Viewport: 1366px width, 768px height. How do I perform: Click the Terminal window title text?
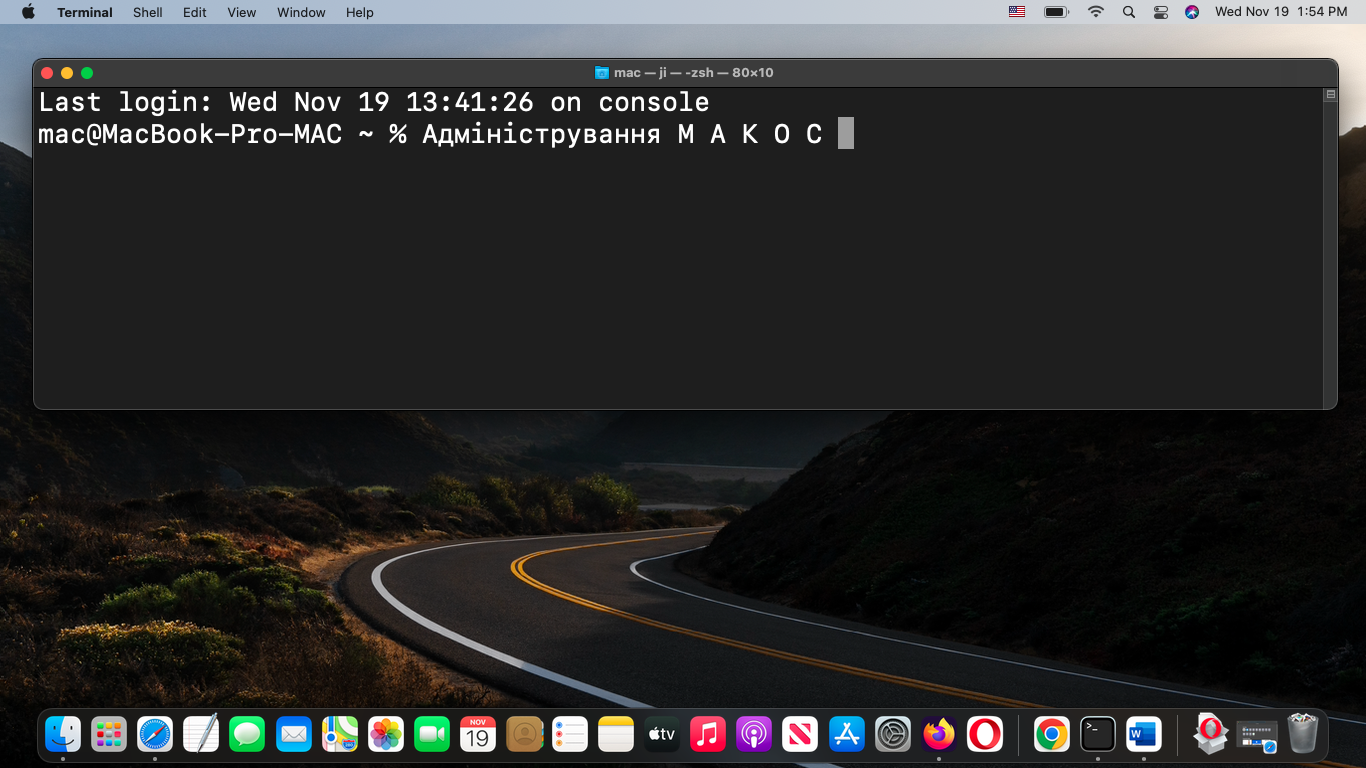(x=693, y=73)
